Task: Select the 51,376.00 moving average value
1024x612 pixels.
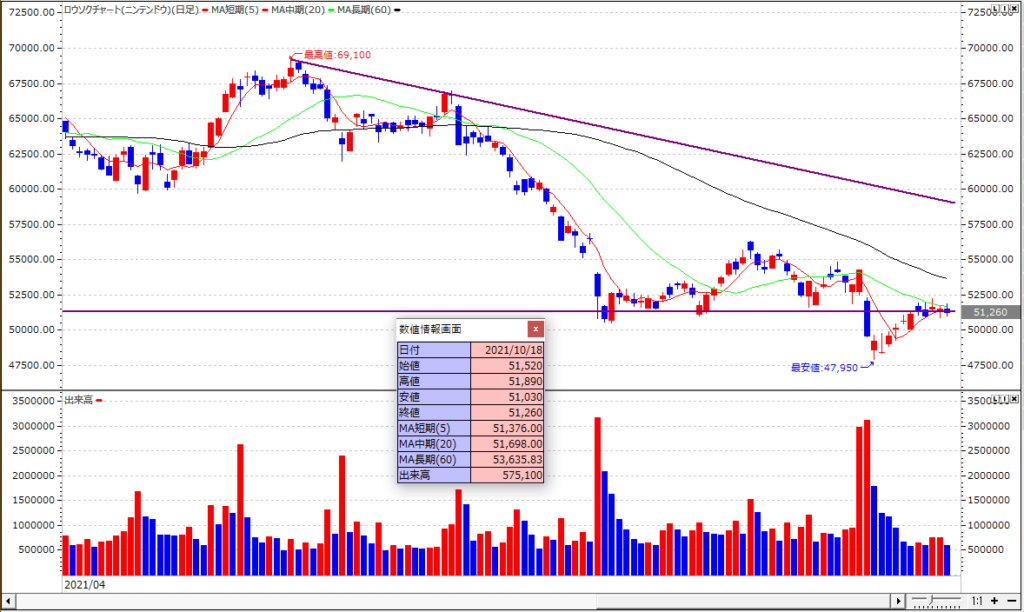Action: [507, 428]
